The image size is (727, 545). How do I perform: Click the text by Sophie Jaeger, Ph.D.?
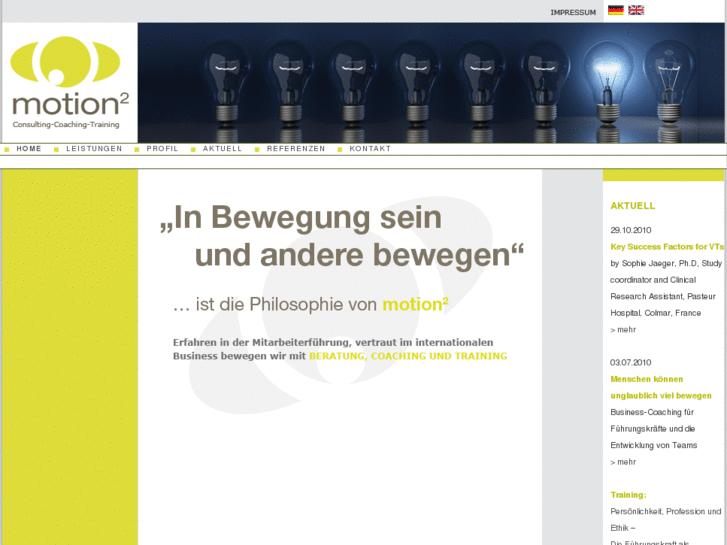[654, 263]
